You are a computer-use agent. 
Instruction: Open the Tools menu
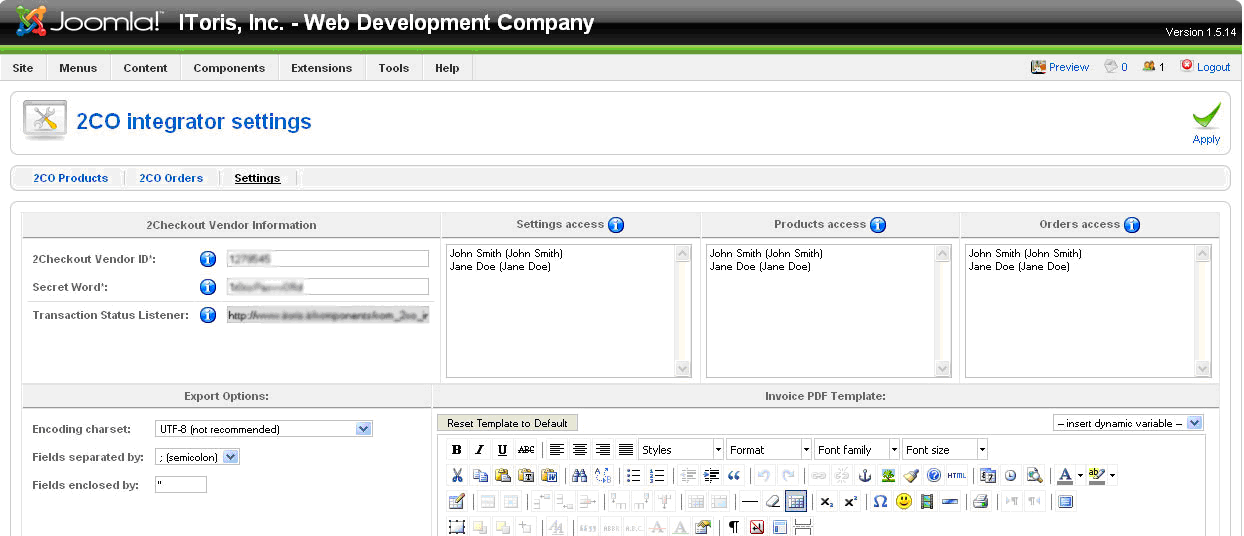394,68
